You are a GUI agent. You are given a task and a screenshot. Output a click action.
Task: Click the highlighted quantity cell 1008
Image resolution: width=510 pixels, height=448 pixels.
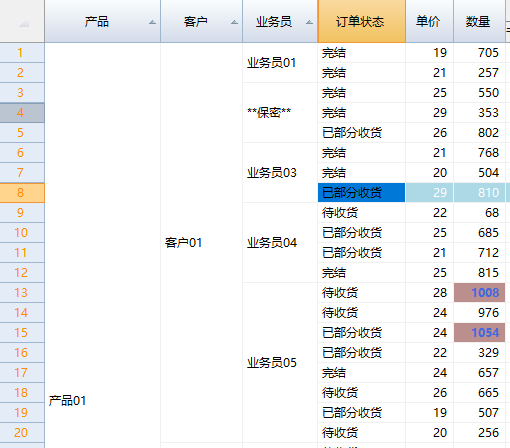tap(479, 293)
